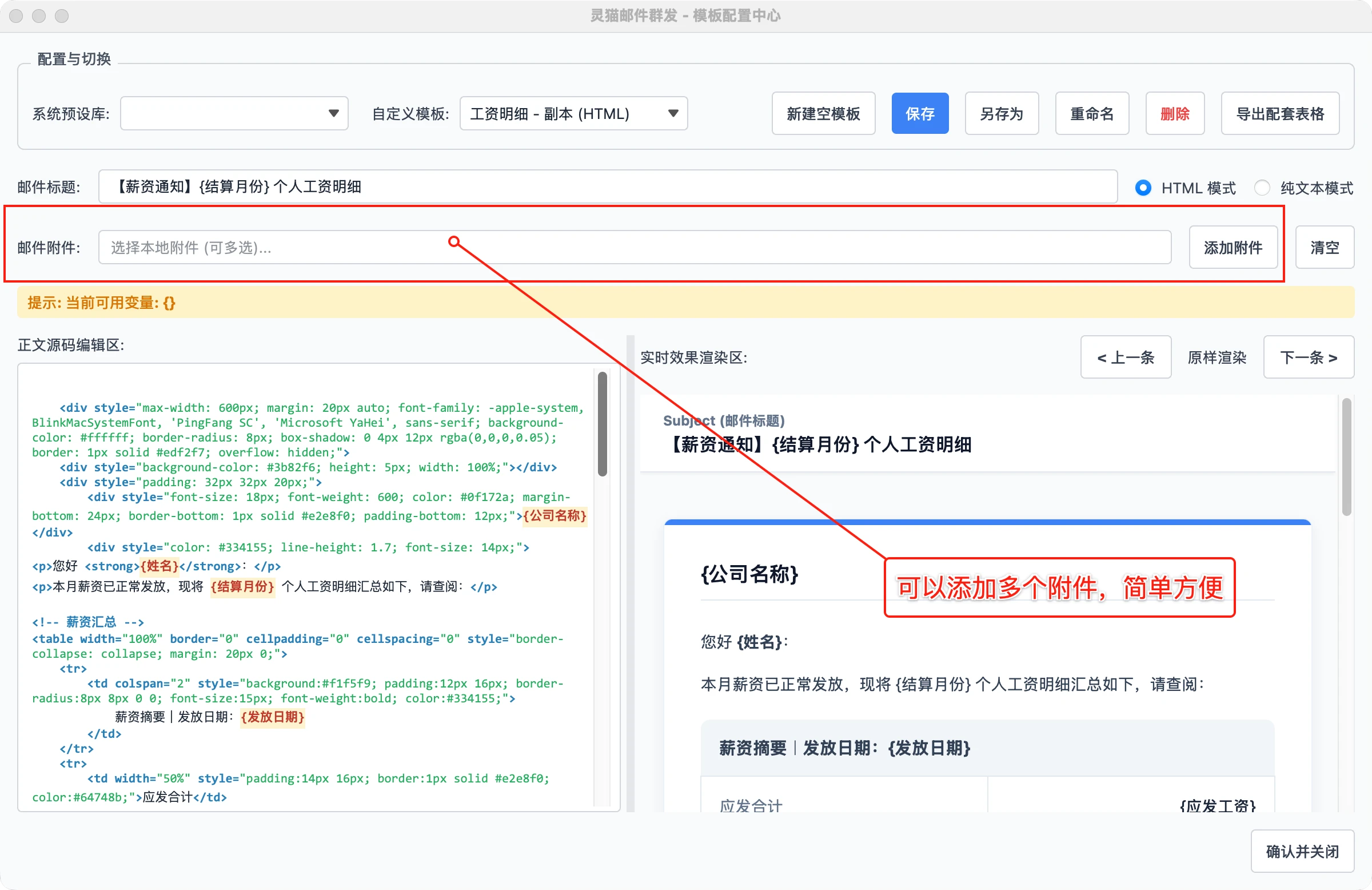Viewport: 1372px width, 890px height.
Task: Click the window close traffic-light button
Action: (x=16, y=15)
